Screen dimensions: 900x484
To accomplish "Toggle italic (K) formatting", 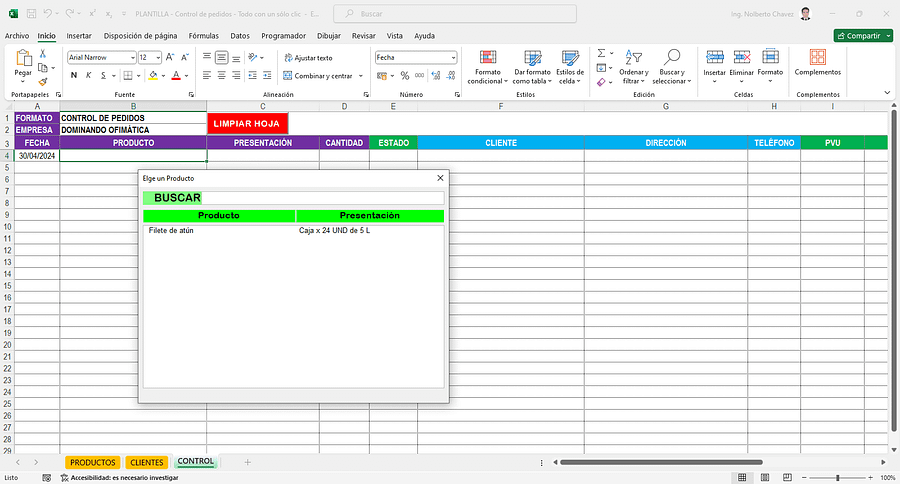I will 88,75.
